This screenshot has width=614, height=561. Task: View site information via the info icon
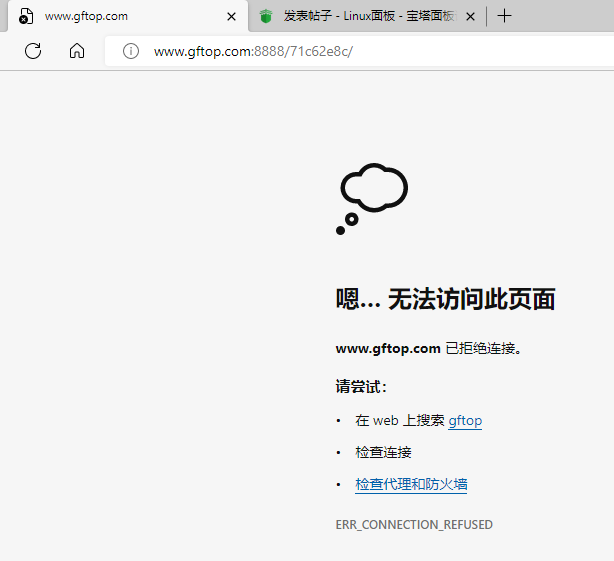tap(131, 51)
